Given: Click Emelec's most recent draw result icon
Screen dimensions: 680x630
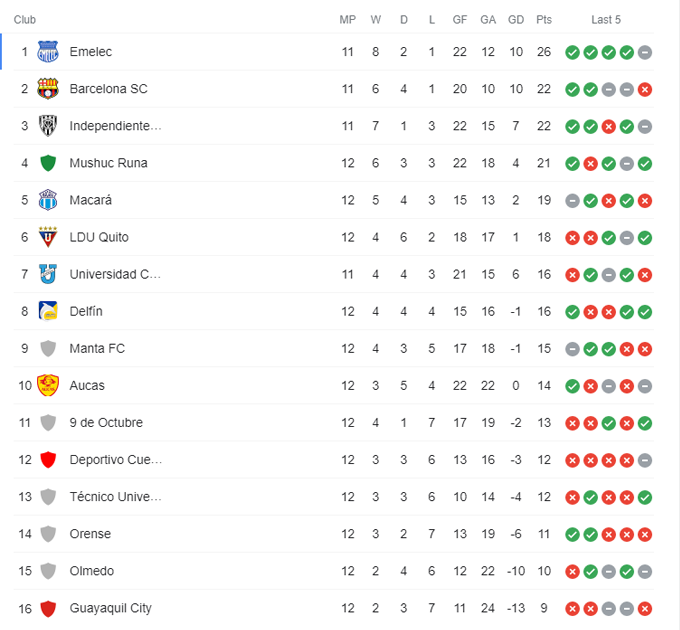Looking at the screenshot, I should [645, 52].
